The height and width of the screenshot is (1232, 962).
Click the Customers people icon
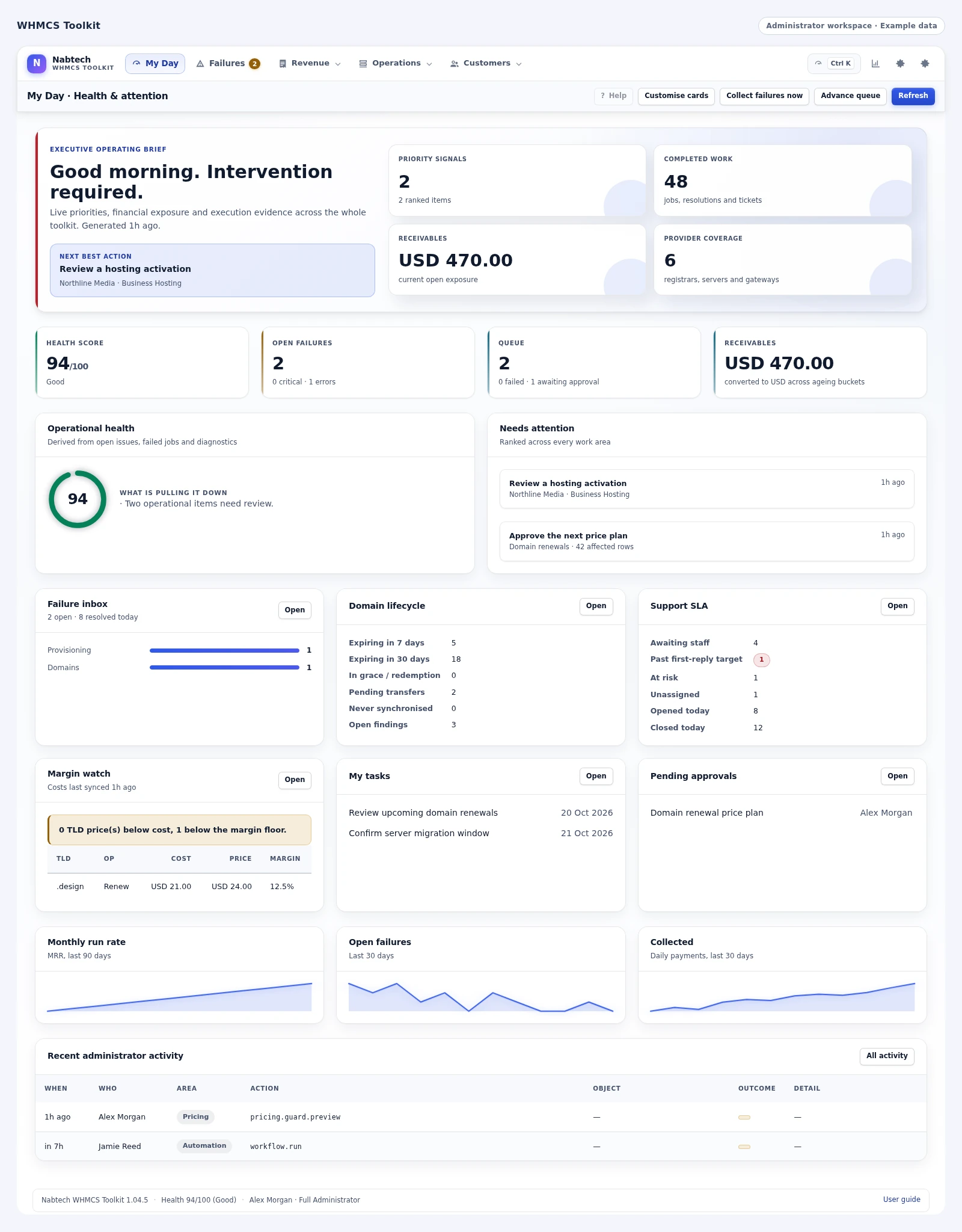pyautogui.click(x=455, y=64)
